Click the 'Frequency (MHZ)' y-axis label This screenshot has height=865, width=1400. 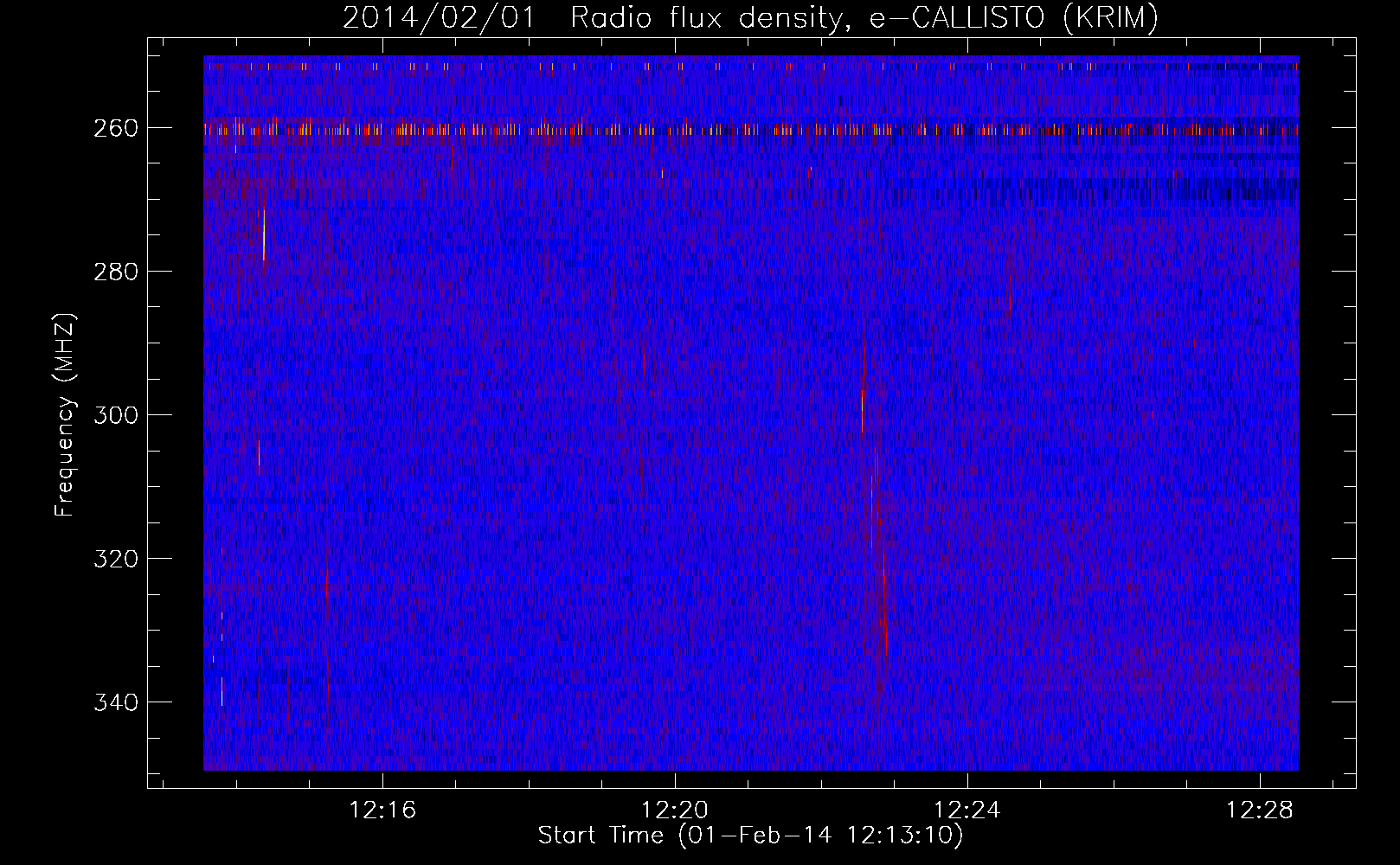click(x=65, y=415)
